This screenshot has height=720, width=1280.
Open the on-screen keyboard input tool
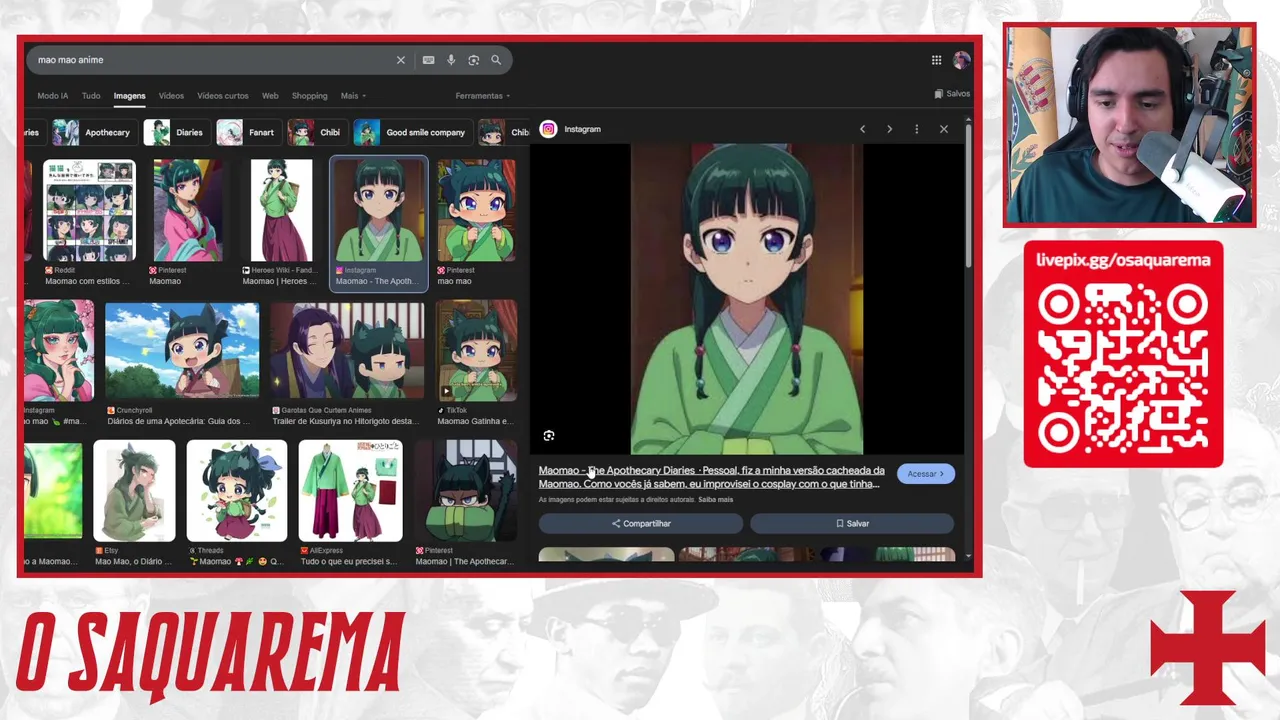[x=428, y=60]
